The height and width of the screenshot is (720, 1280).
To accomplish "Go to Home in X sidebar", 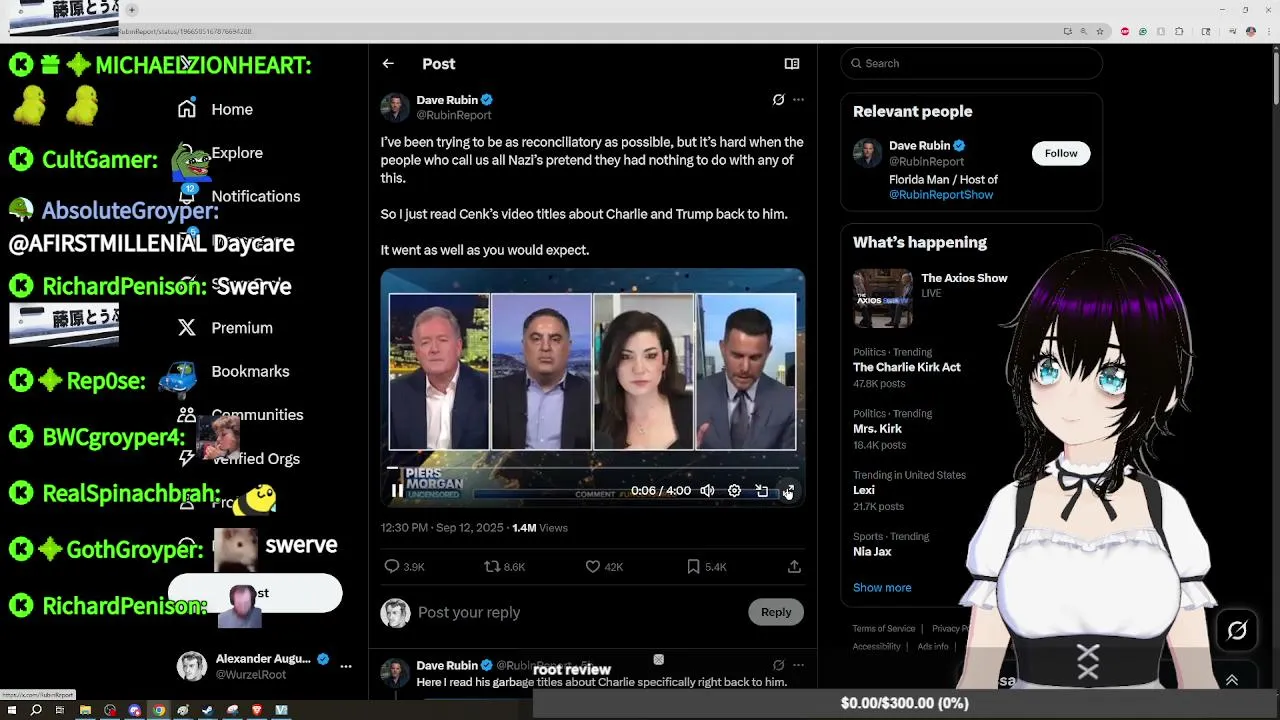I will coord(215,109).
